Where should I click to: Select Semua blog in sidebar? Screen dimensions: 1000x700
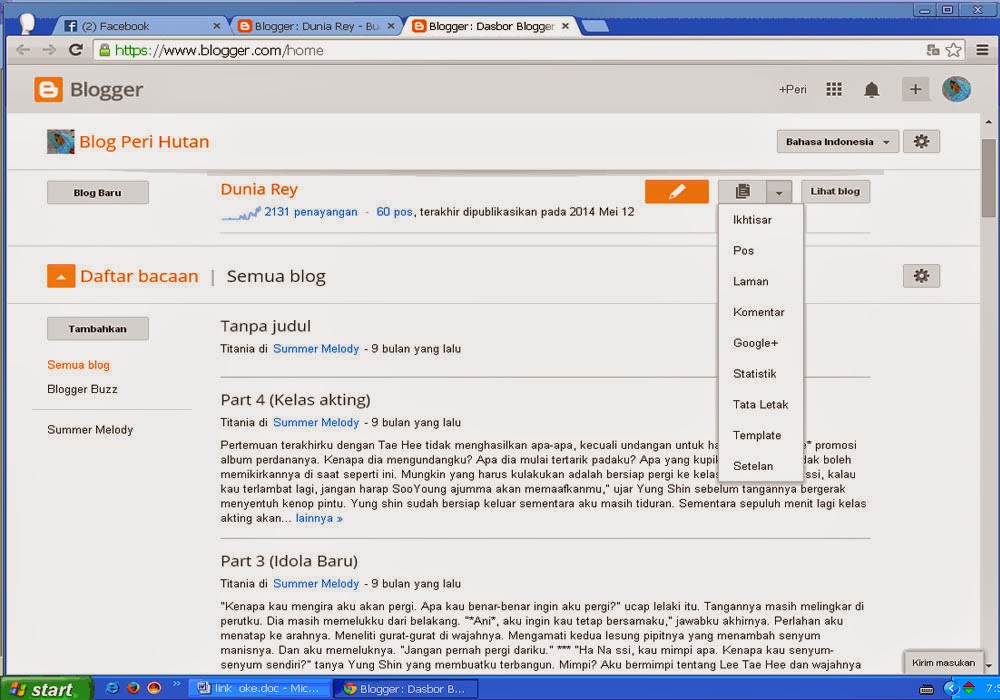(x=78, y=365)
